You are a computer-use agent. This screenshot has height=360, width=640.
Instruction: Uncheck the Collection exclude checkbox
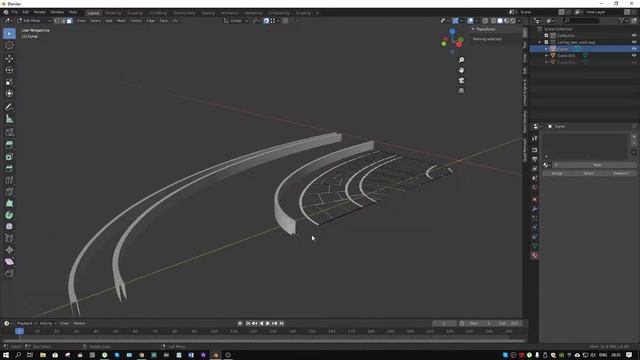(x=546, y=36)
